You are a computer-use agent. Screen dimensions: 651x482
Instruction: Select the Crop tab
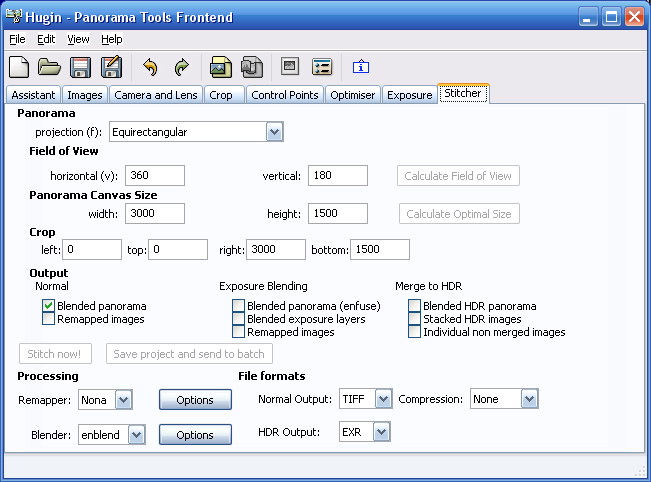pyautogui.click(x=224, y=95)
